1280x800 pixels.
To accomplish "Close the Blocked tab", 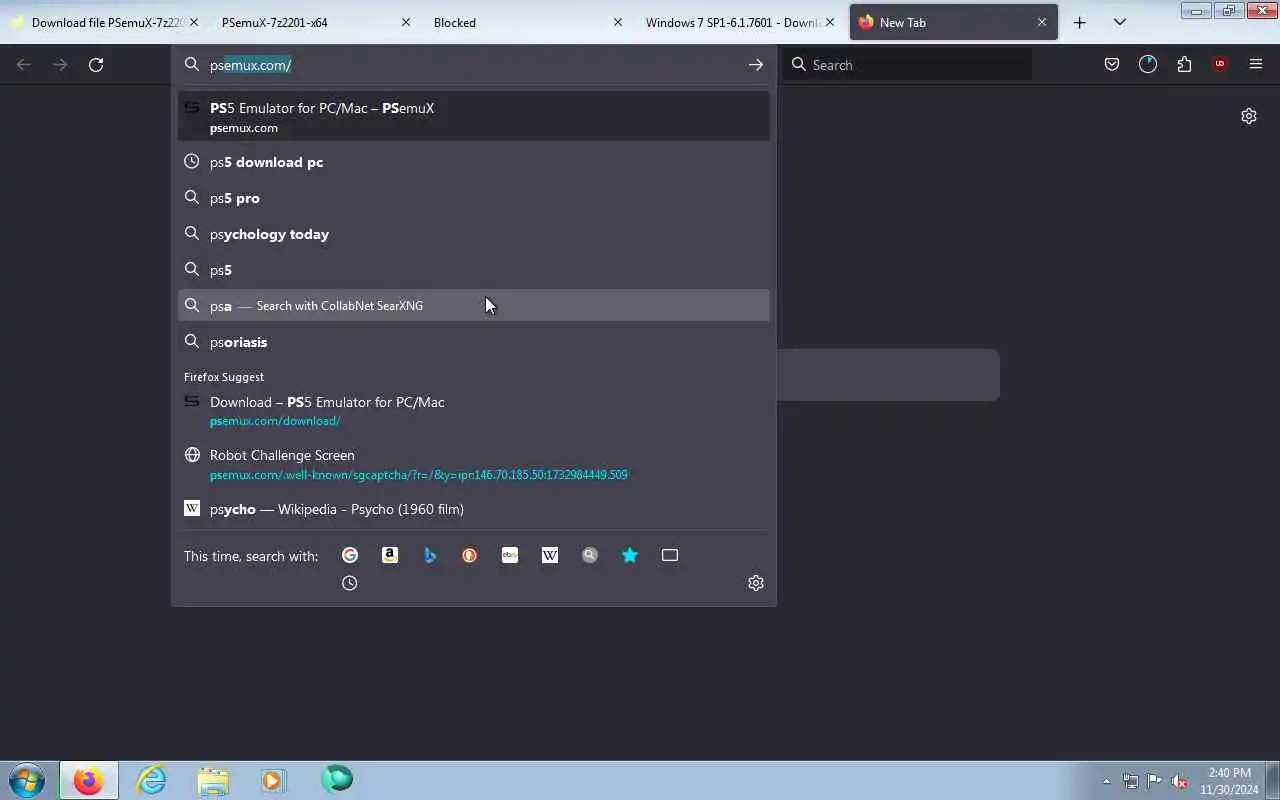I will [x=618, y=22].
